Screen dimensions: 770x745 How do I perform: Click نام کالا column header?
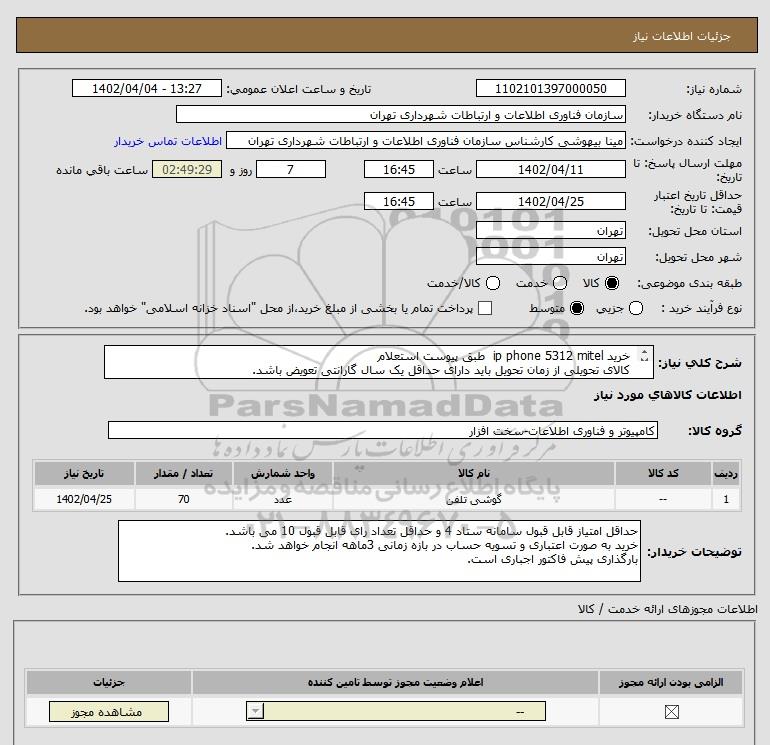474,473
